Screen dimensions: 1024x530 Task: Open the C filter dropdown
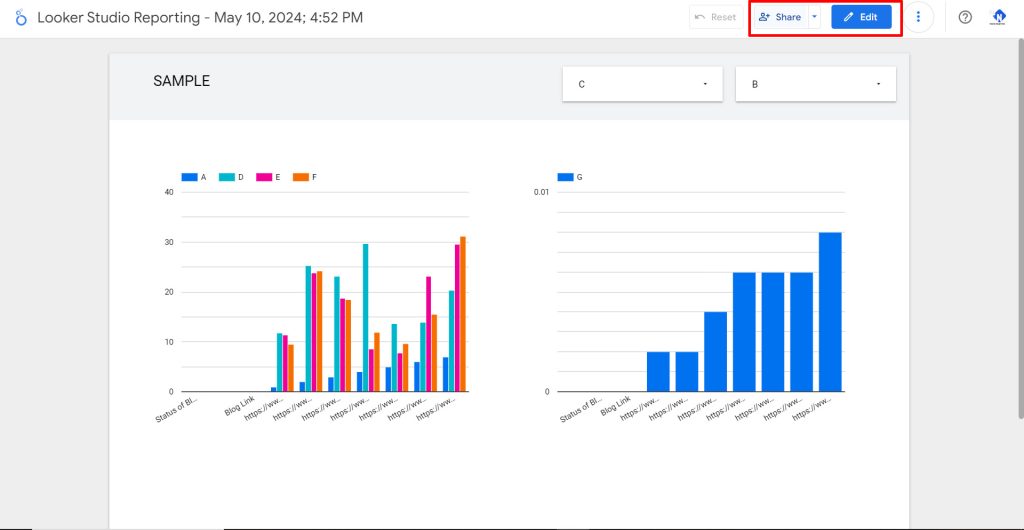pyautogui.click(x=639, y=84)
